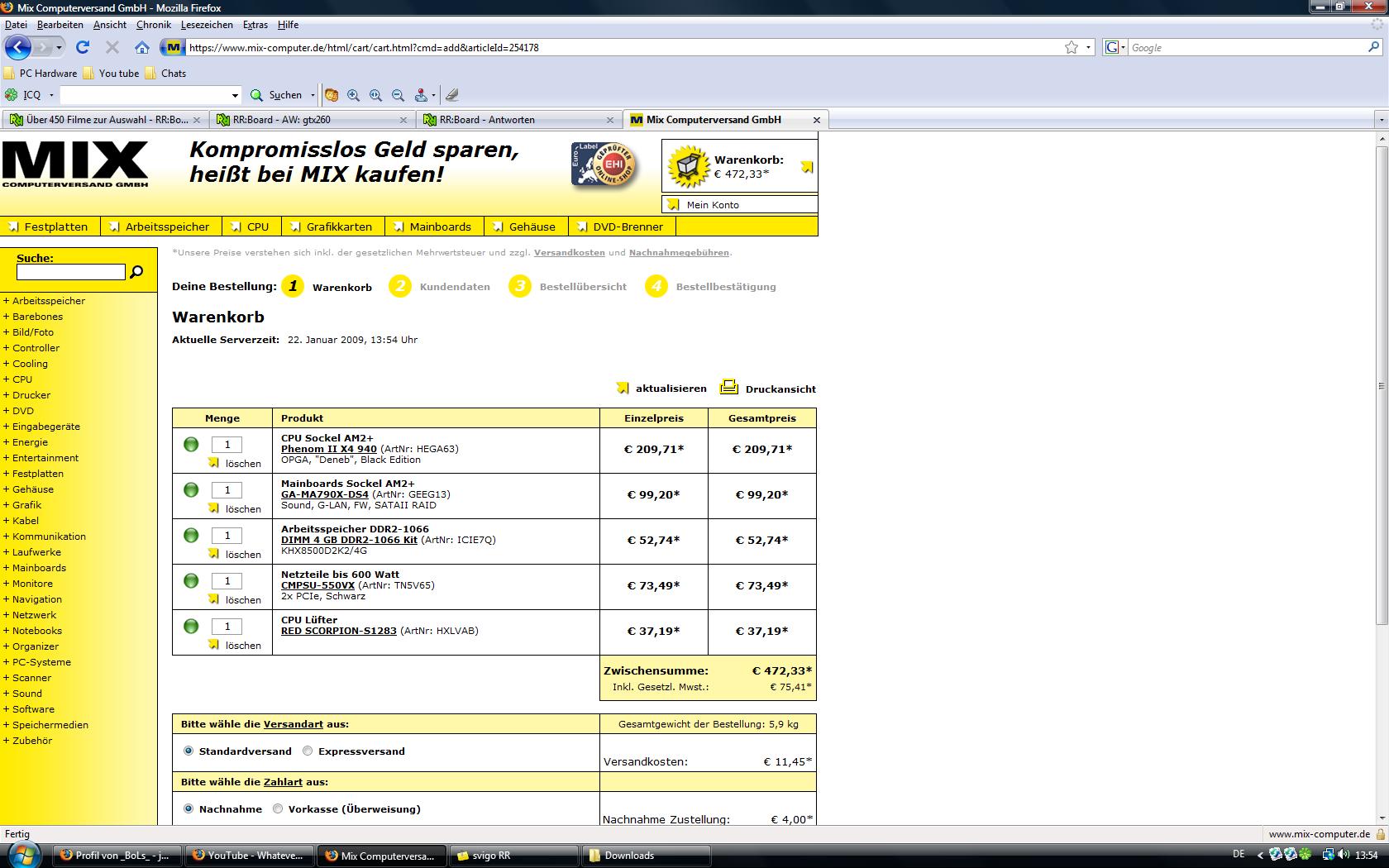Click green availability dot for RED SCORPION-S1283
Image resolution: width=1389 pixels, height=868 pixels.
point(191,626)
